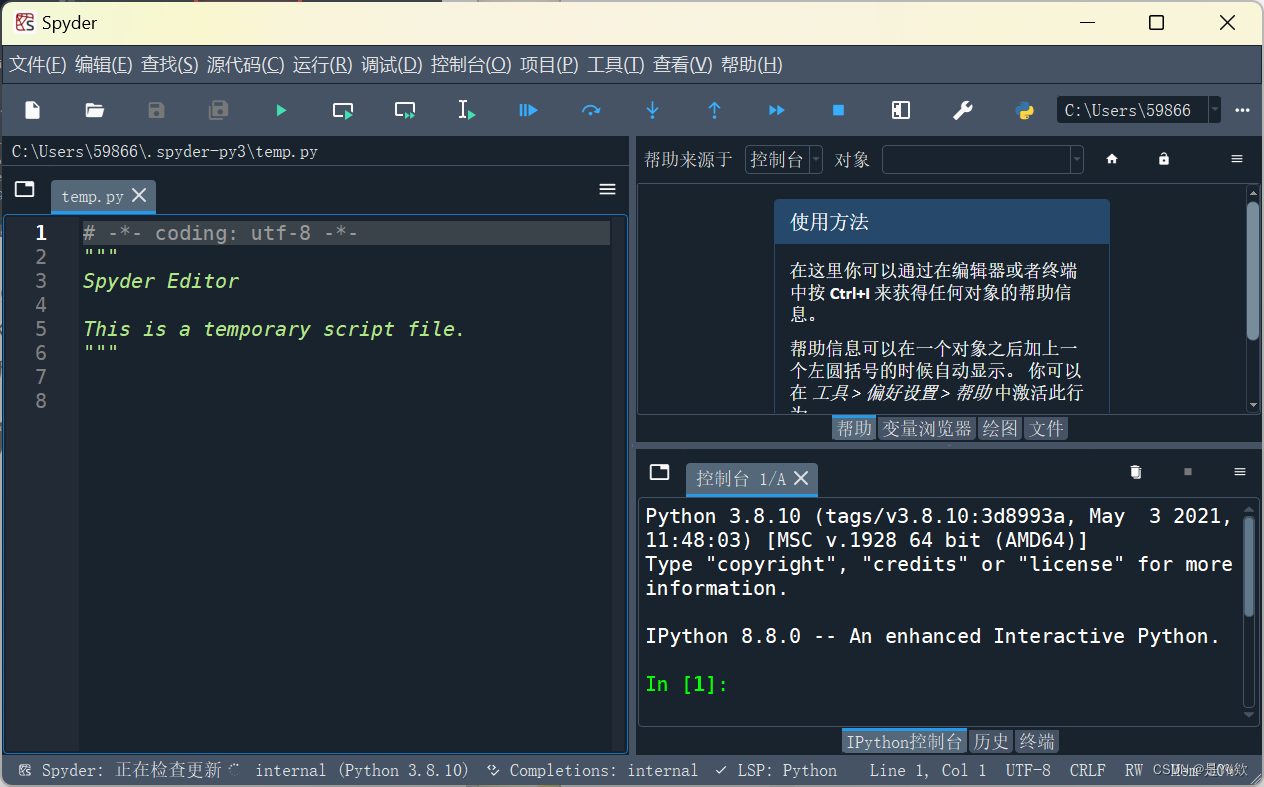Open the 源代码(C) menu

point(246,65)
